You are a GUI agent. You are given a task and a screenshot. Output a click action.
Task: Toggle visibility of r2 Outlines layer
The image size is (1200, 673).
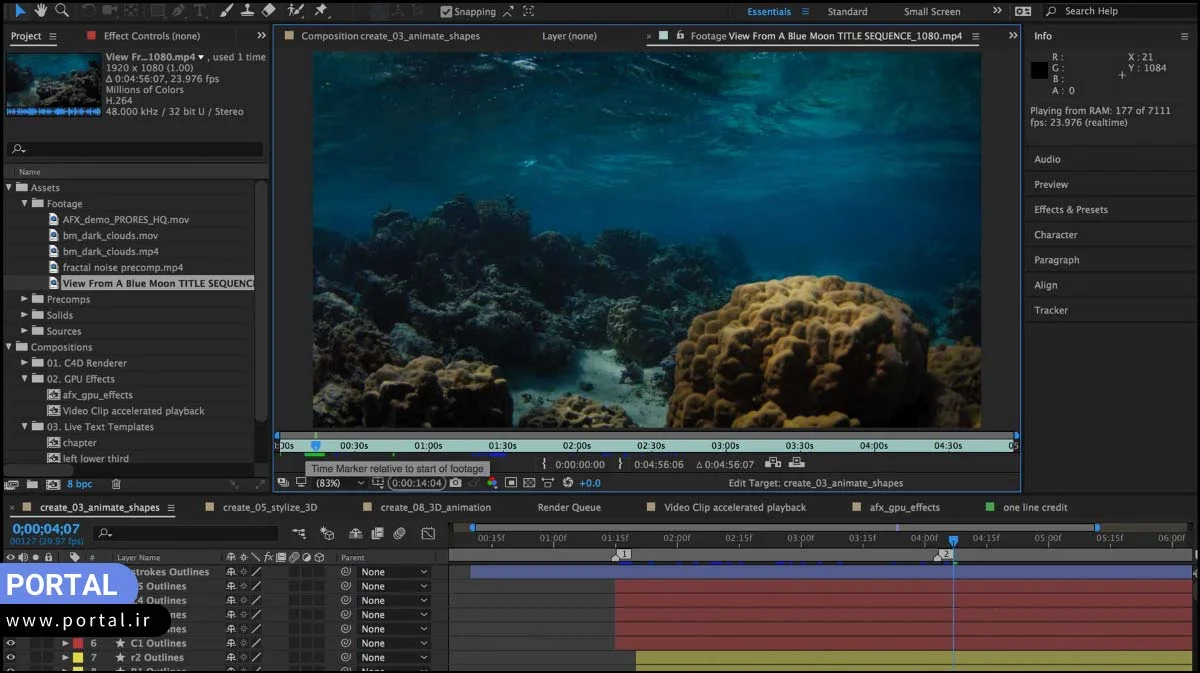(11, 658)
